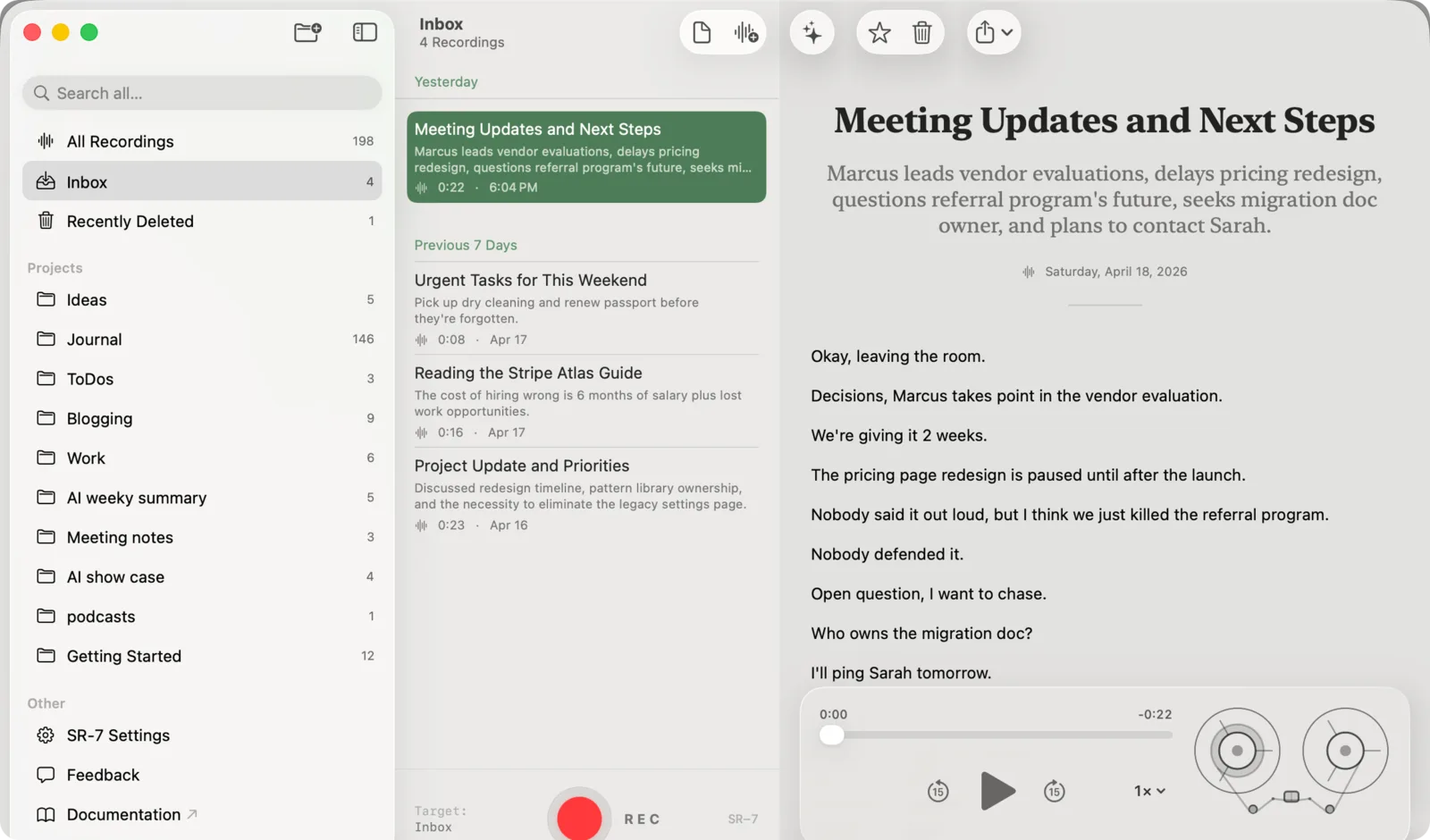
Task: Open the ToDos project folder
Action: (x=202, y=378)
